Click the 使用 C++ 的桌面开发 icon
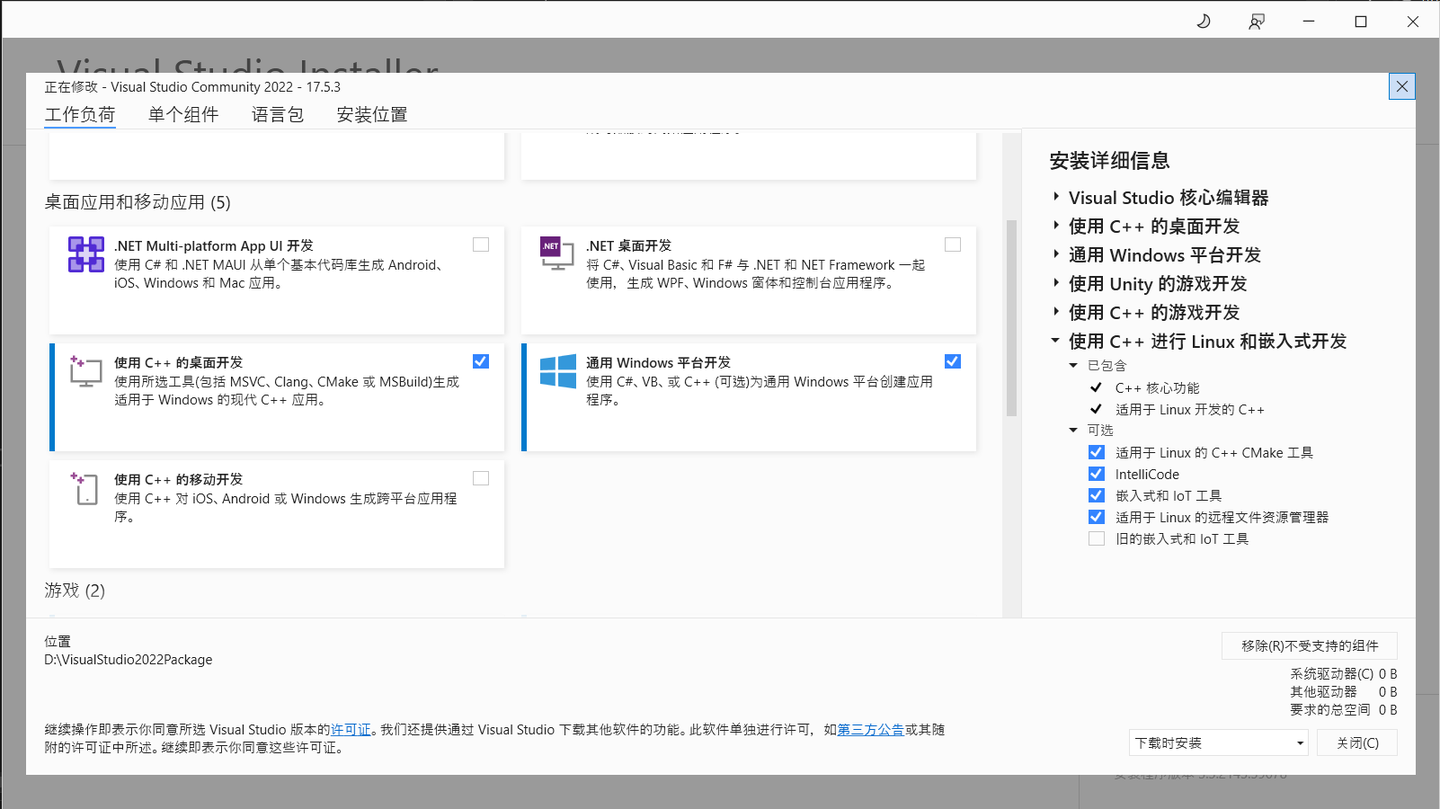Screen dimensions: 1440x809 click(x=85, y=371)
